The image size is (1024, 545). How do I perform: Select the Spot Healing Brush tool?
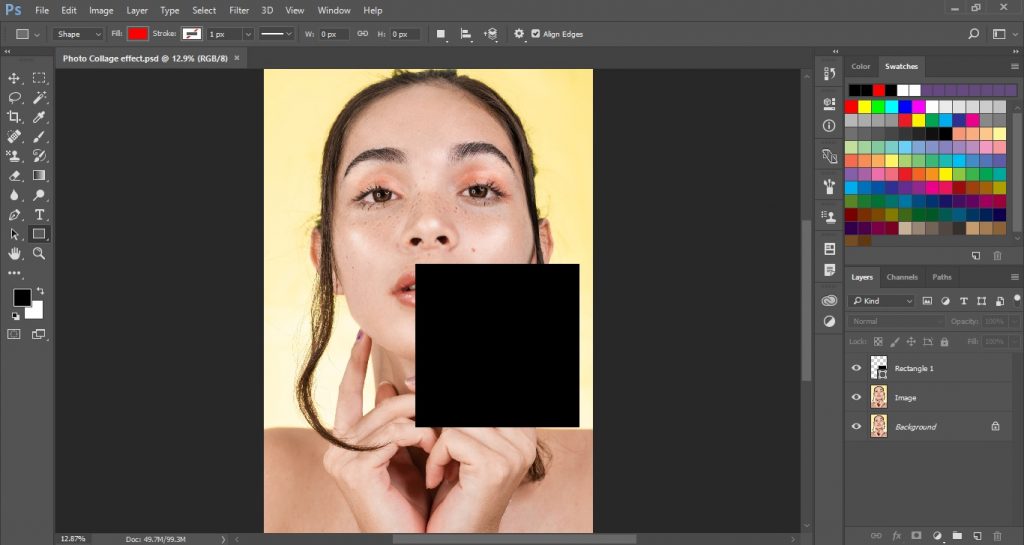click(14, 136)
